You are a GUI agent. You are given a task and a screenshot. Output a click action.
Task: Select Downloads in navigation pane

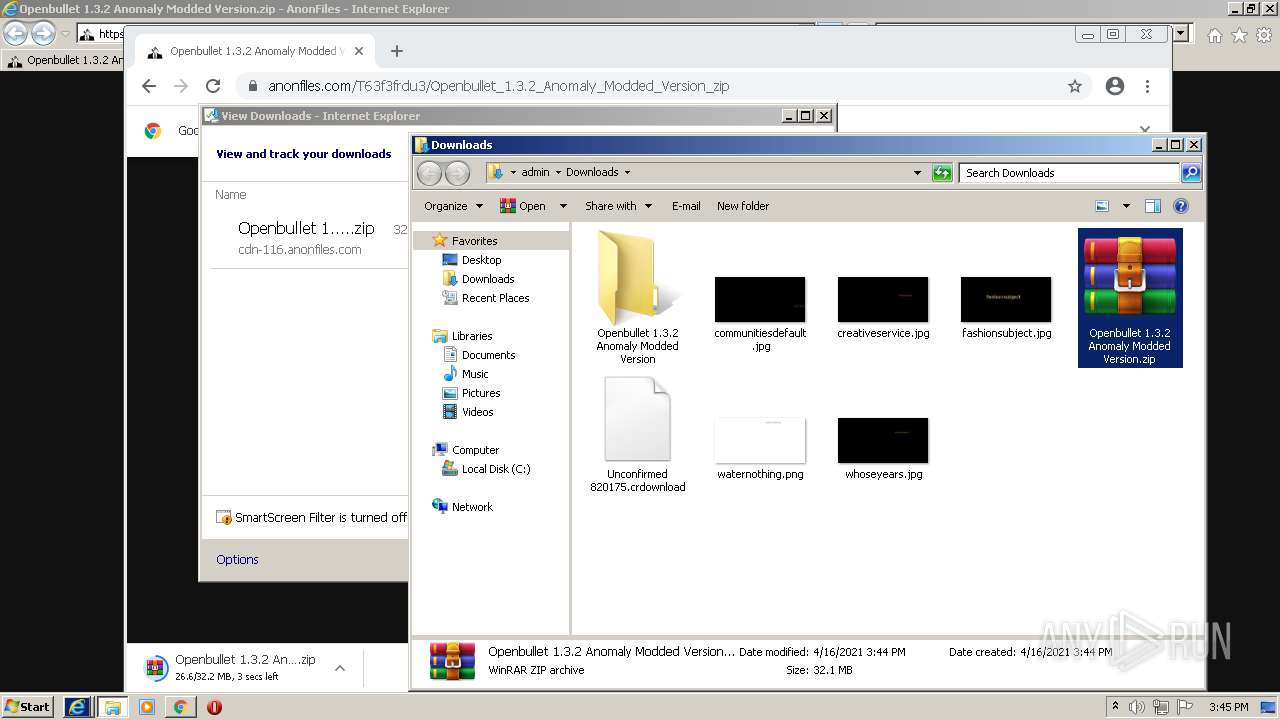488,279
